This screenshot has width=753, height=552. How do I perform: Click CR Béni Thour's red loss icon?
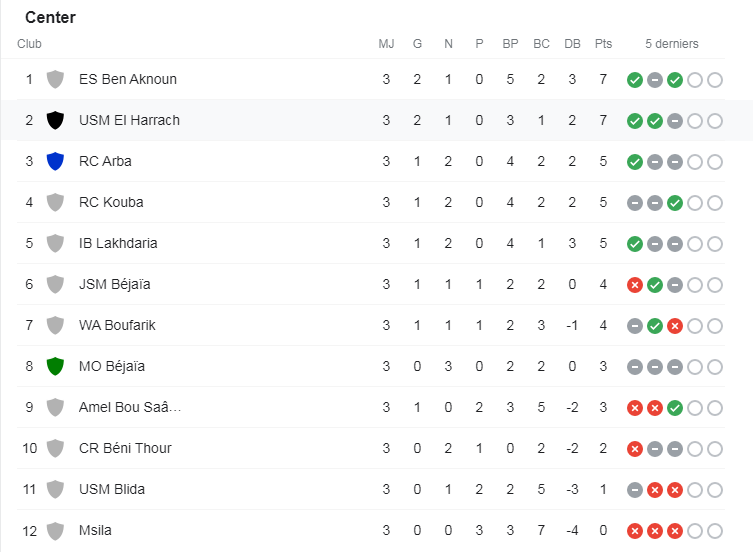pos(634,449)
